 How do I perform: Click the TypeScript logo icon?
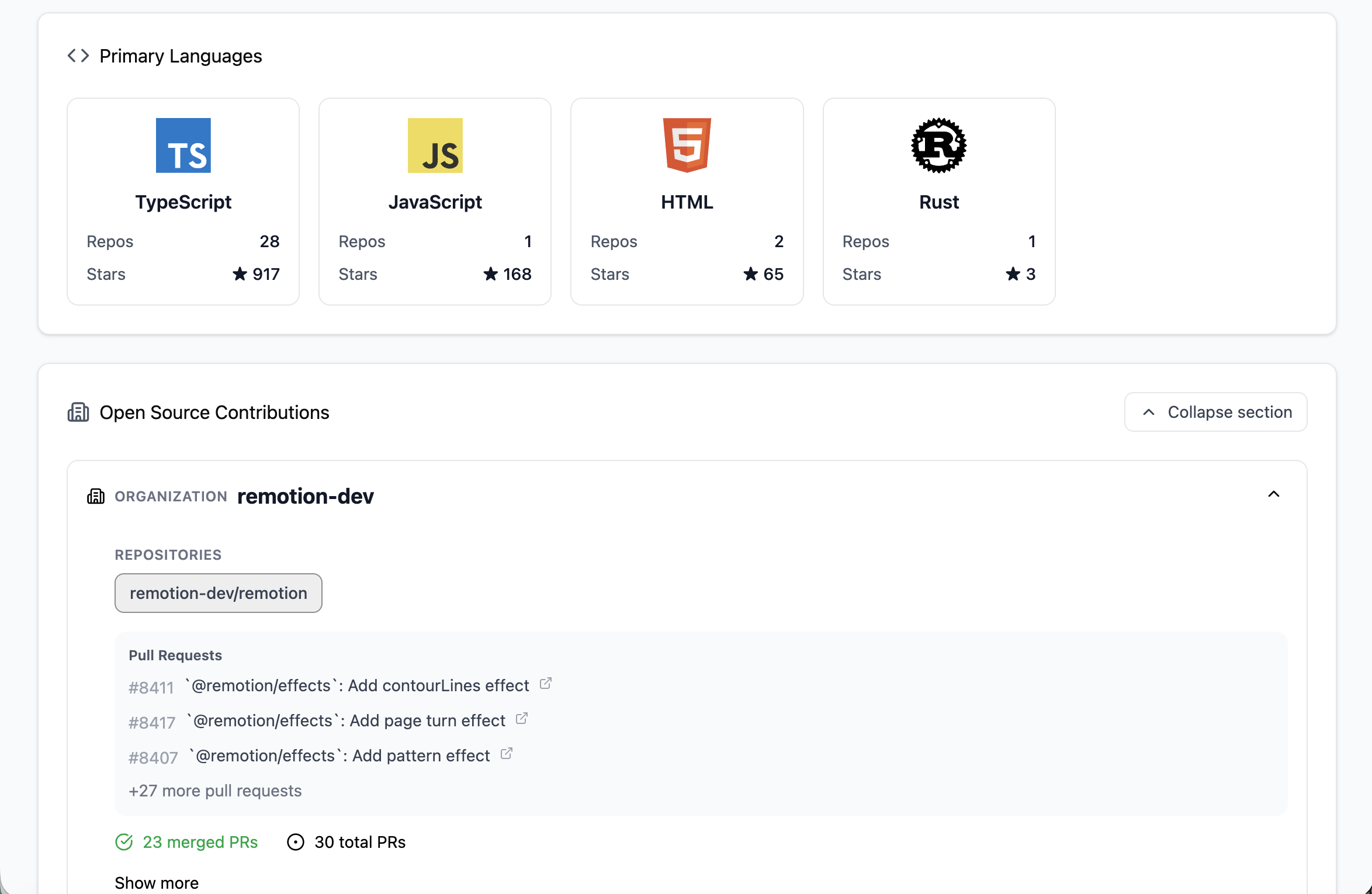click(x=183, y=145)
